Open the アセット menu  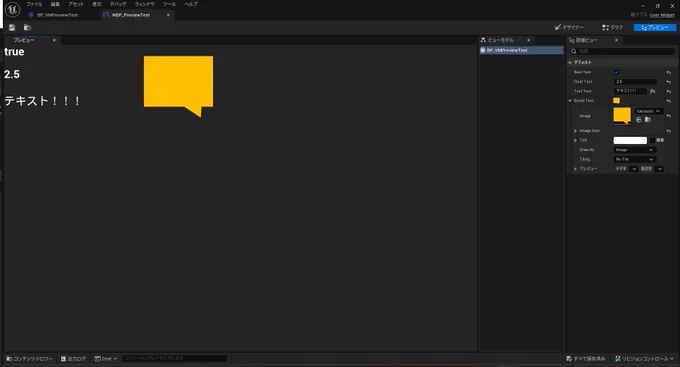pos(76,4)
